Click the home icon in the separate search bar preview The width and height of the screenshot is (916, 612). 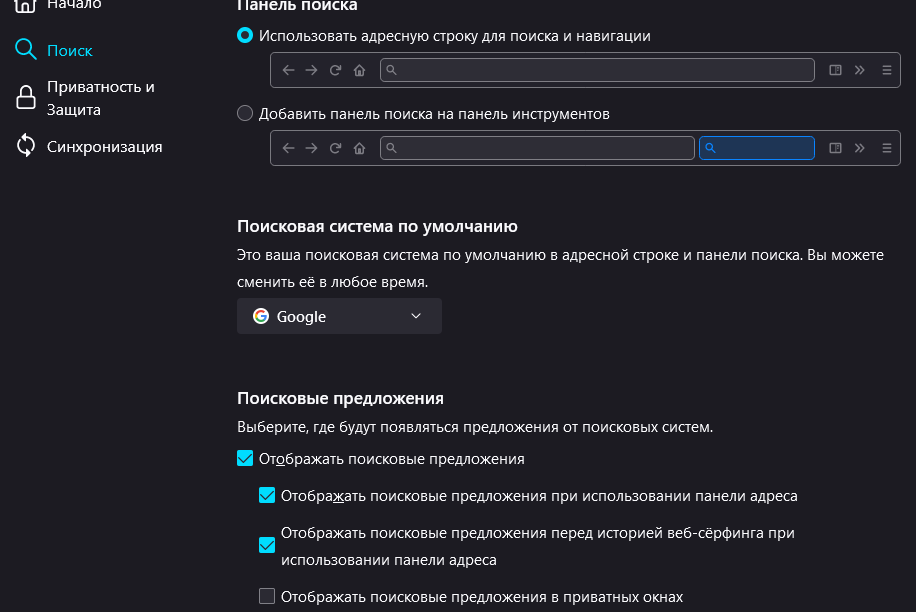pos(359,148)
